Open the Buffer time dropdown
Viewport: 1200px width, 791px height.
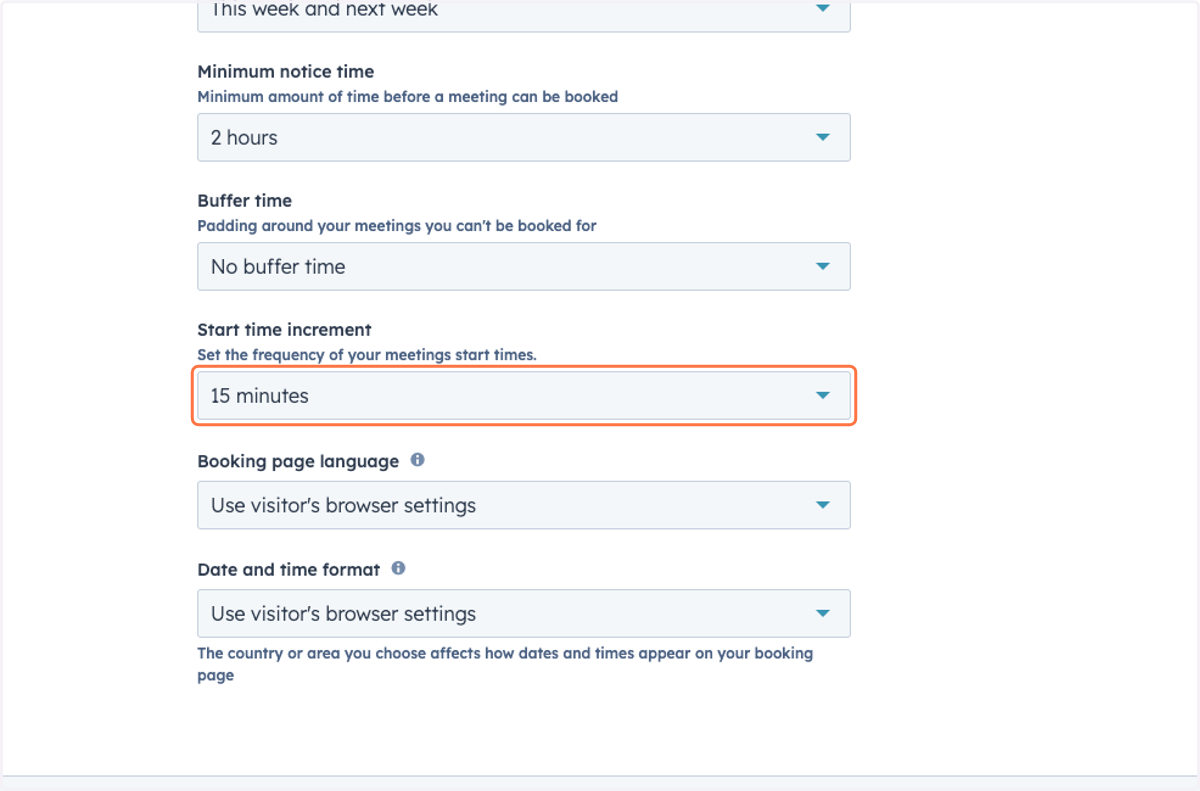[x=524, y=266]
